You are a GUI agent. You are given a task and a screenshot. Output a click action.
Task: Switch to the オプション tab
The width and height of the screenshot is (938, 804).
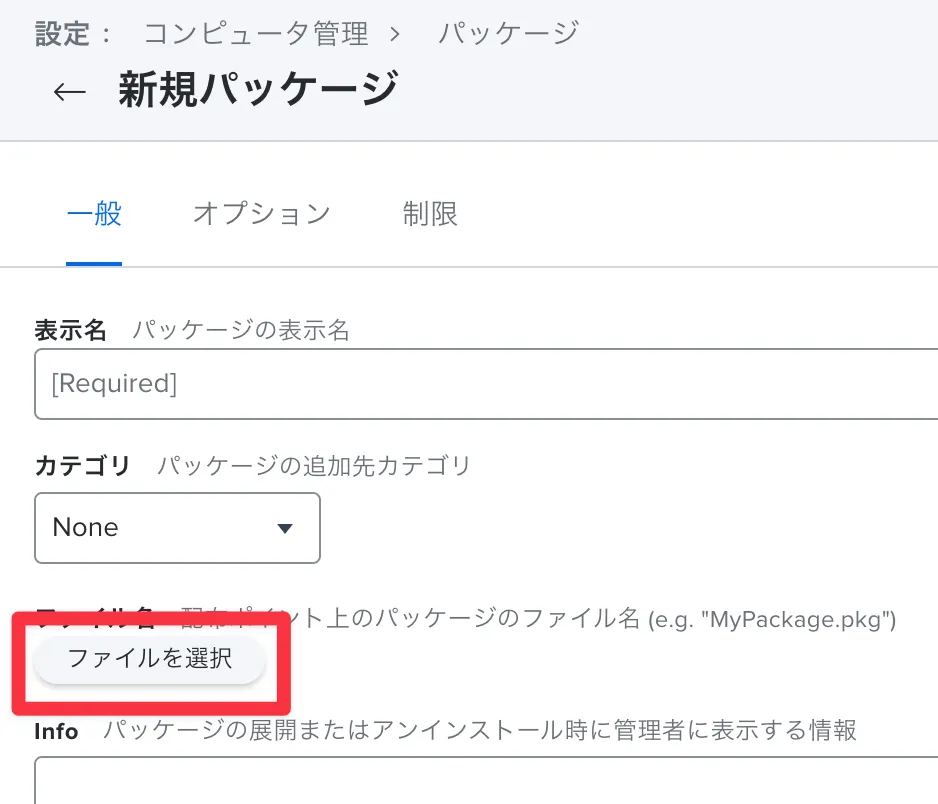(x=261, y=214)
